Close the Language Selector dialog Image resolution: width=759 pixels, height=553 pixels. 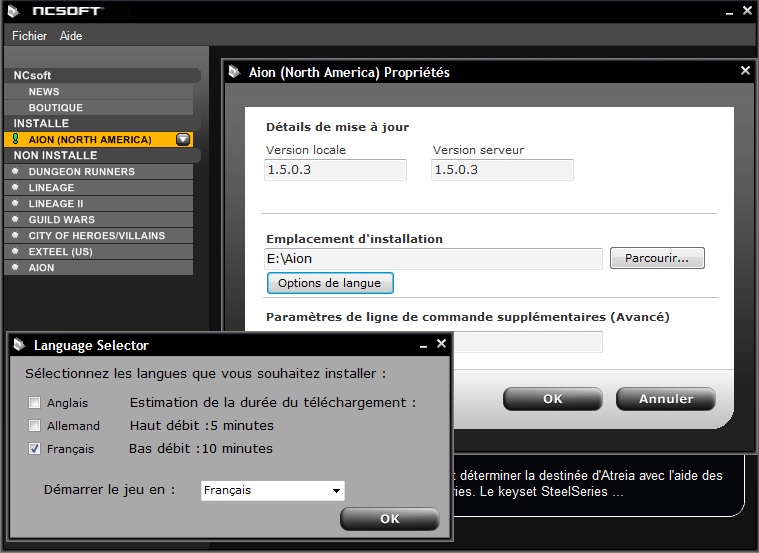tap(441, 344)
